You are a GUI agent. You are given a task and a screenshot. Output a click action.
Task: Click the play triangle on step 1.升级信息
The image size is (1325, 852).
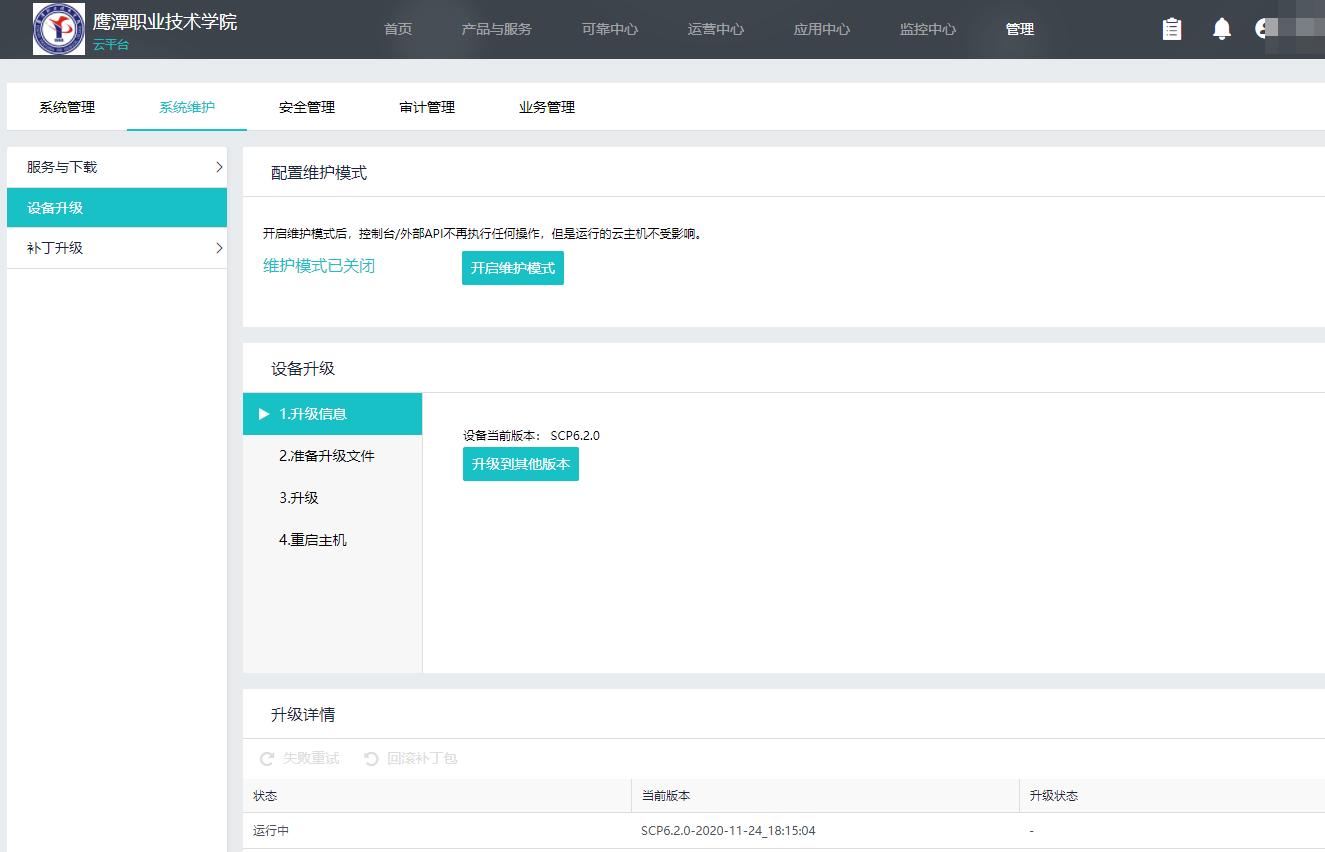[x=263, y=413]
